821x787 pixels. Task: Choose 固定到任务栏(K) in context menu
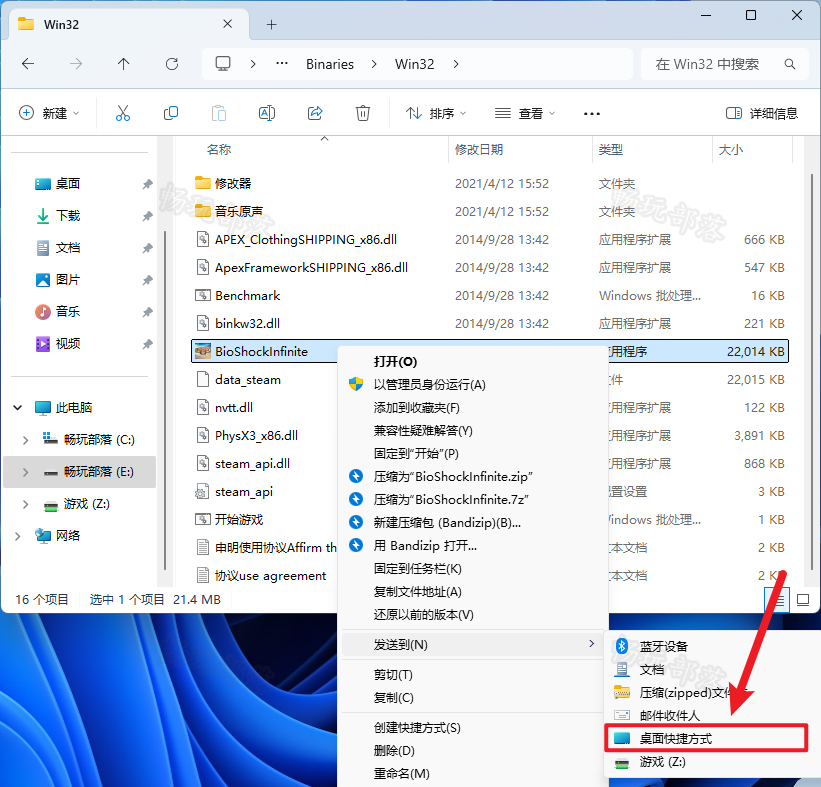tap(473, 569)
